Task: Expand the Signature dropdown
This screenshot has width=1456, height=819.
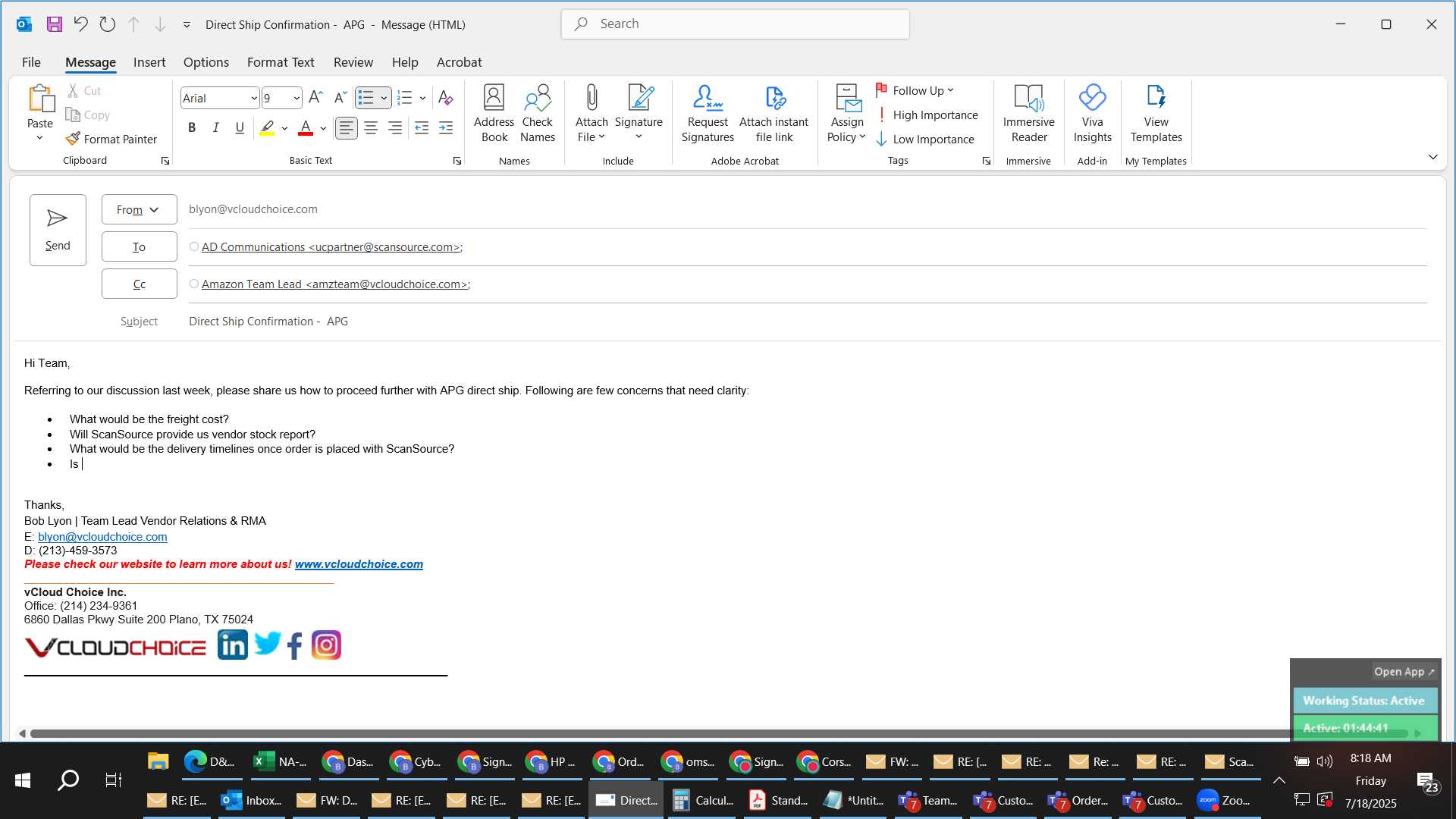Action: (639, 137)
